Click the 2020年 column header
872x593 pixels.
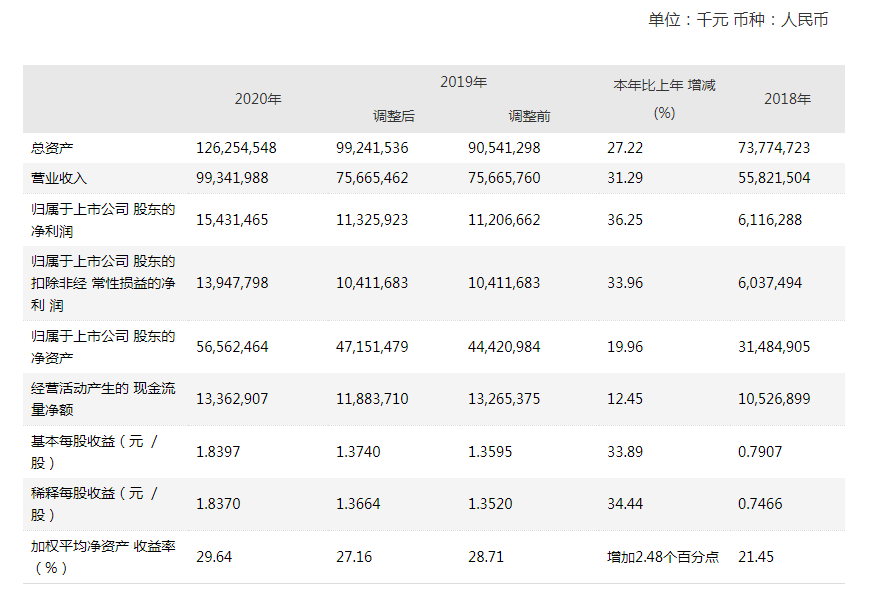[258, 99]
